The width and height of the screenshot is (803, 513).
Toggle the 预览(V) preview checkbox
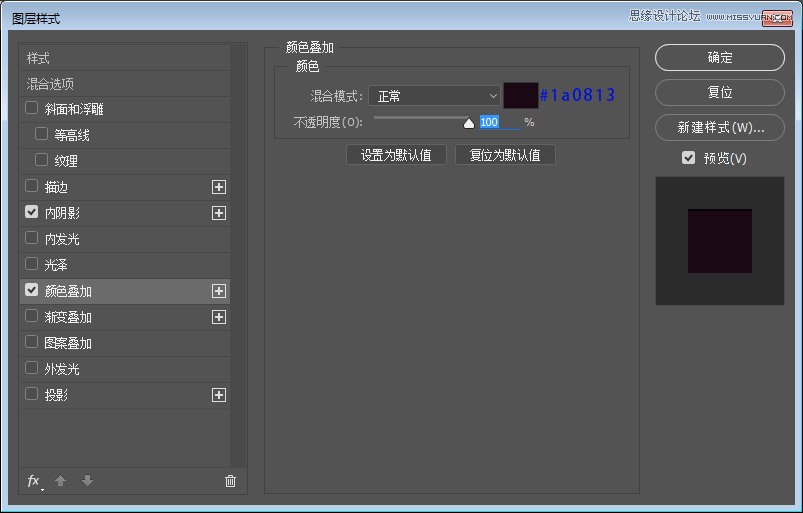pyautogui.click(x=688, y=158)
